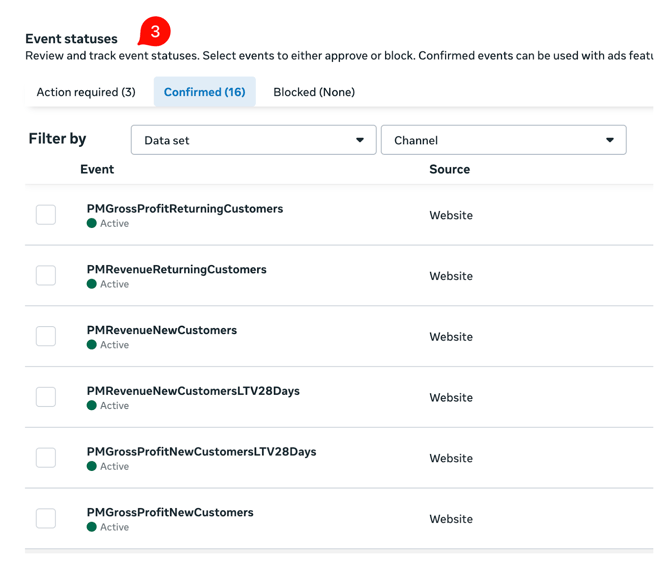670x570 pixels.
Task: Select the Confirmed (16) tab
Action: point(204,92)
